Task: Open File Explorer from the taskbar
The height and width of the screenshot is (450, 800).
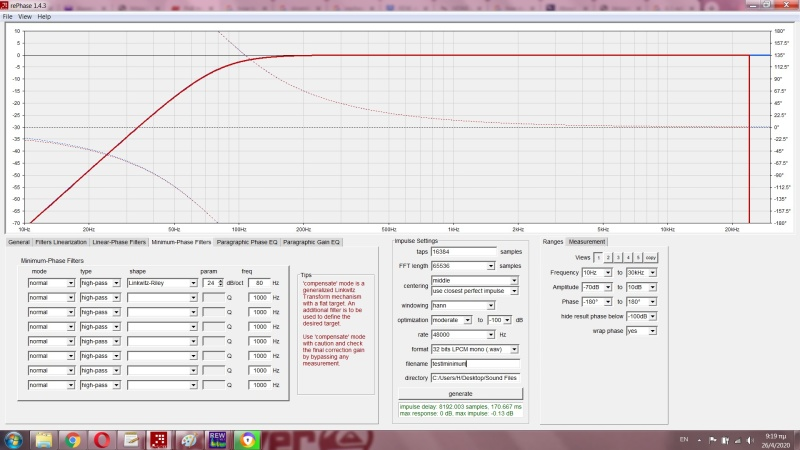Action: 44,439
